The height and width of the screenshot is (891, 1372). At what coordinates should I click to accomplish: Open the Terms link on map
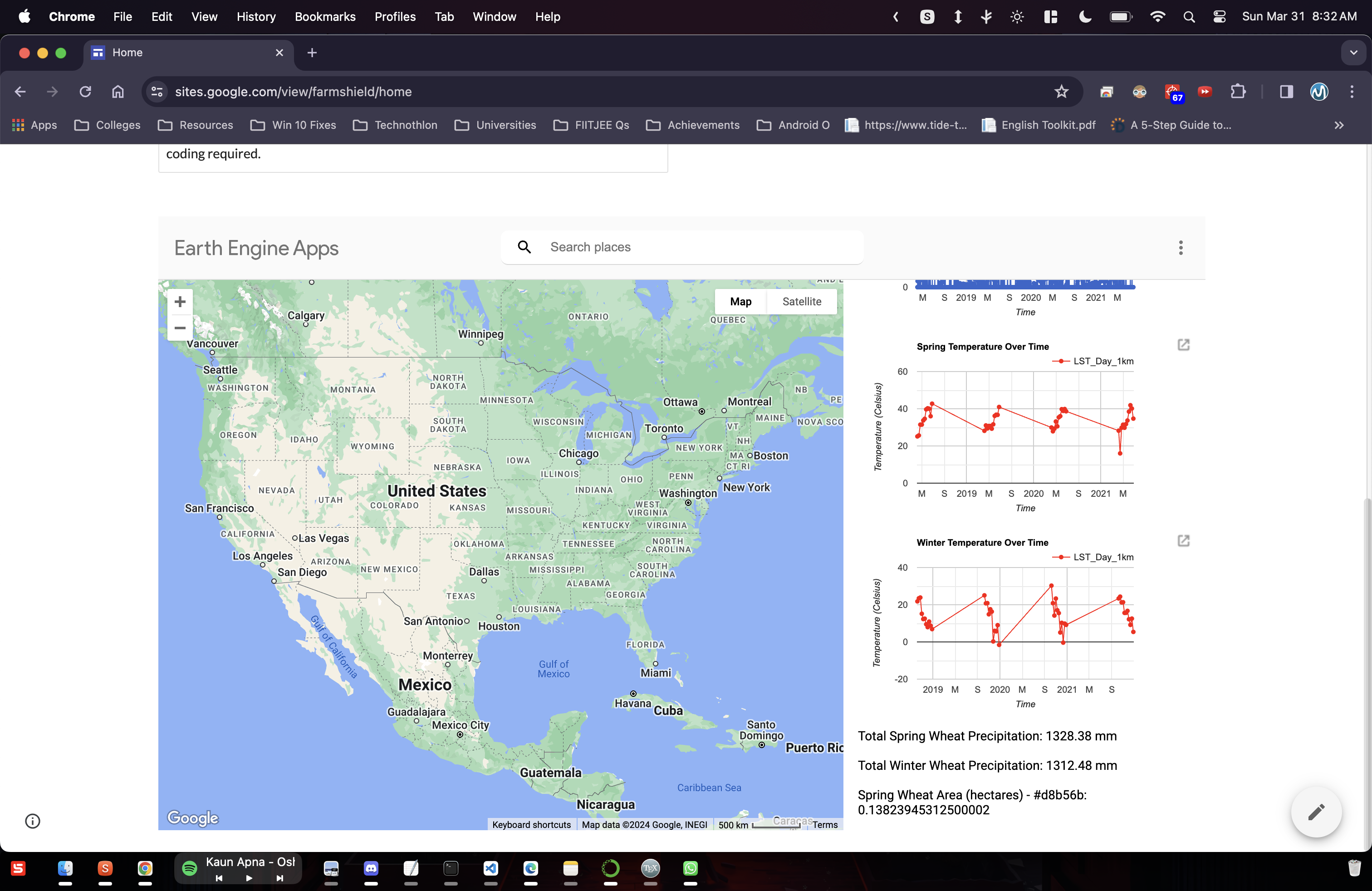coord(825,825)
